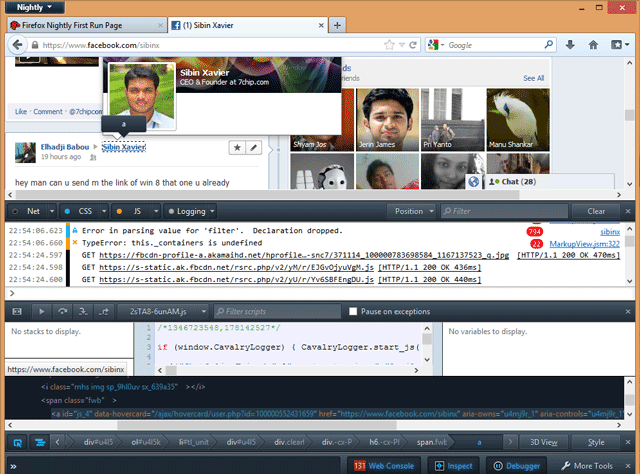Select the div.clearl breadcrumb
Image resolution: width=640 pixels, height=474 pixels.
289,443
